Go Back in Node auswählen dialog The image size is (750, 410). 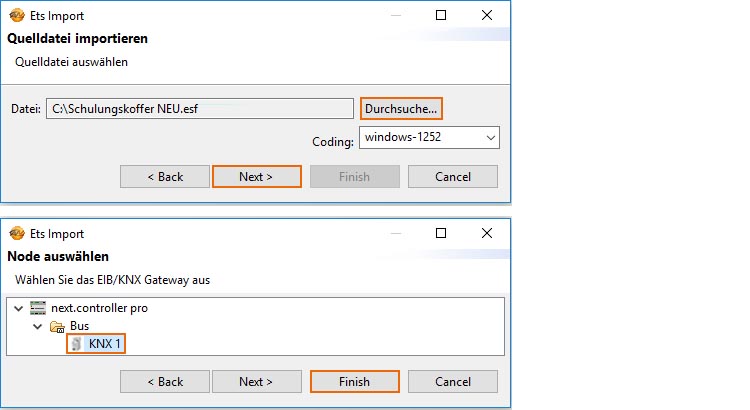(x=165, y=382)
